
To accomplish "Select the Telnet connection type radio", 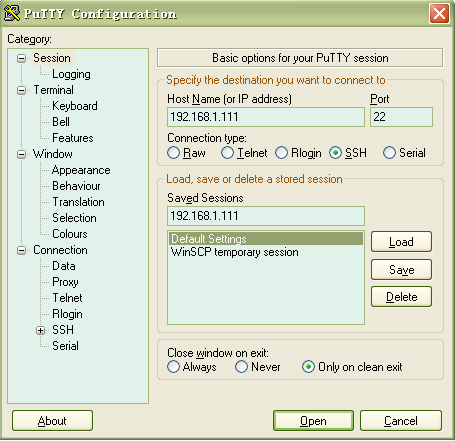I will click(227, 153).
